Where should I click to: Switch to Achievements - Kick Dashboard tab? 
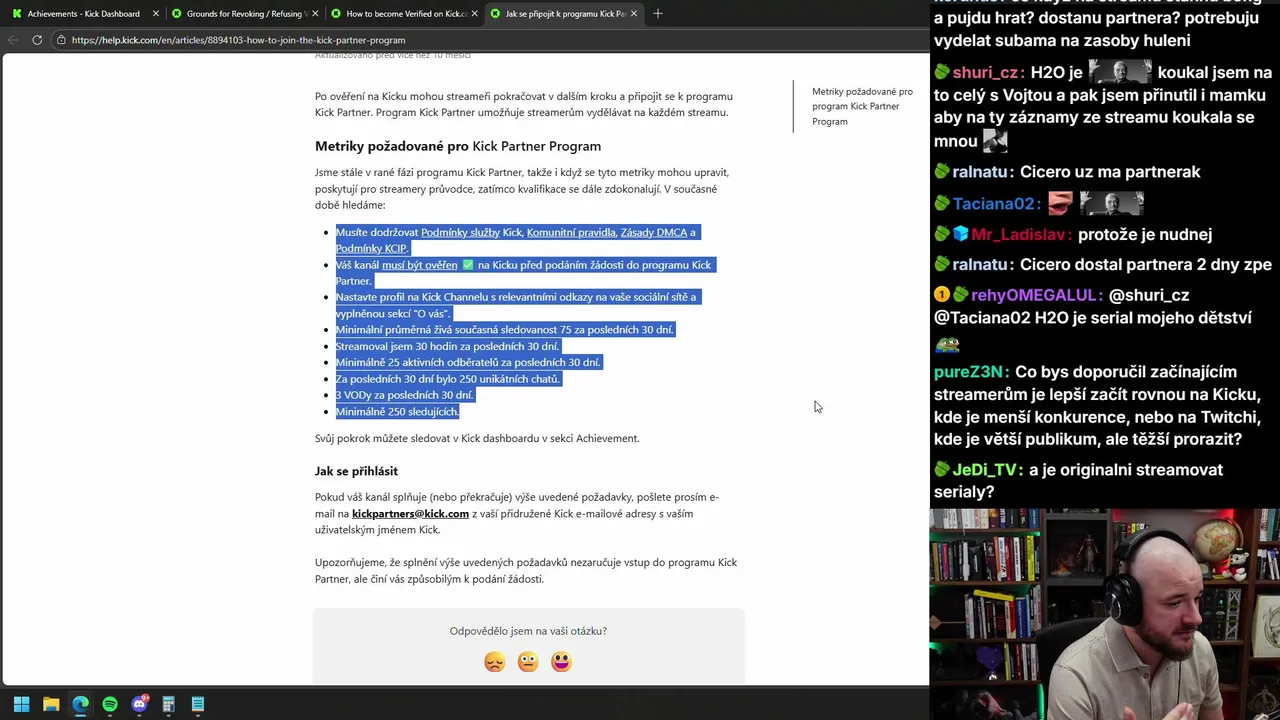tap(83, 14)
